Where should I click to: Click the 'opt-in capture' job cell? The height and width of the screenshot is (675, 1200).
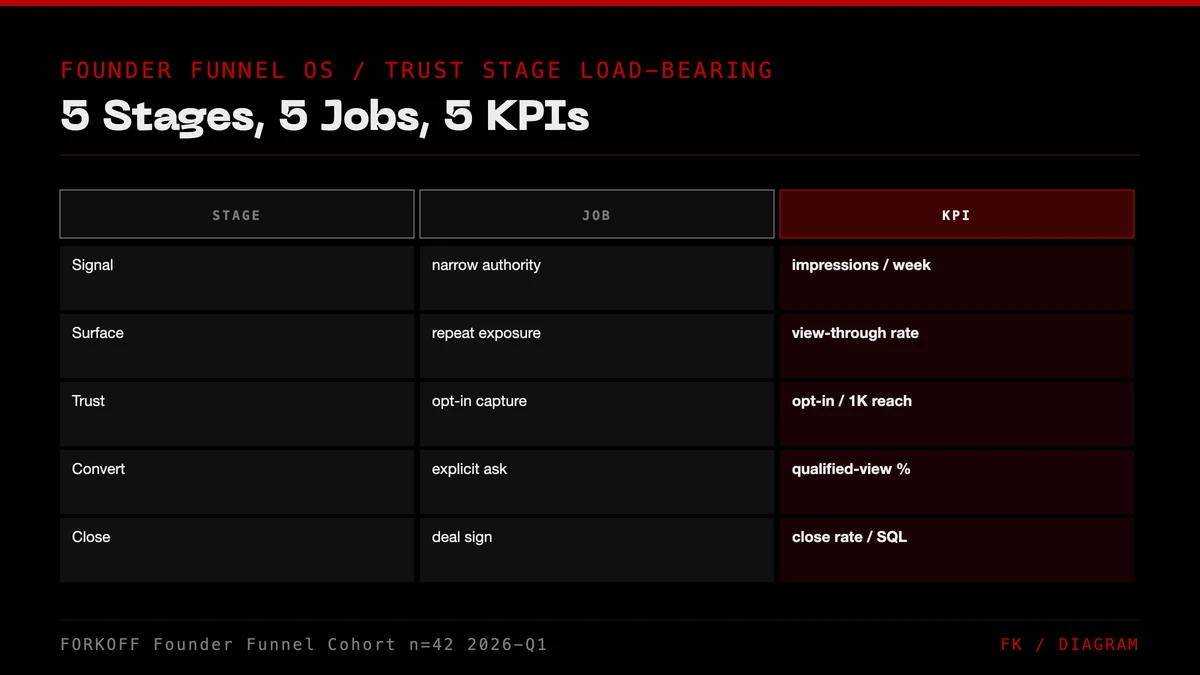pos(597,414)
